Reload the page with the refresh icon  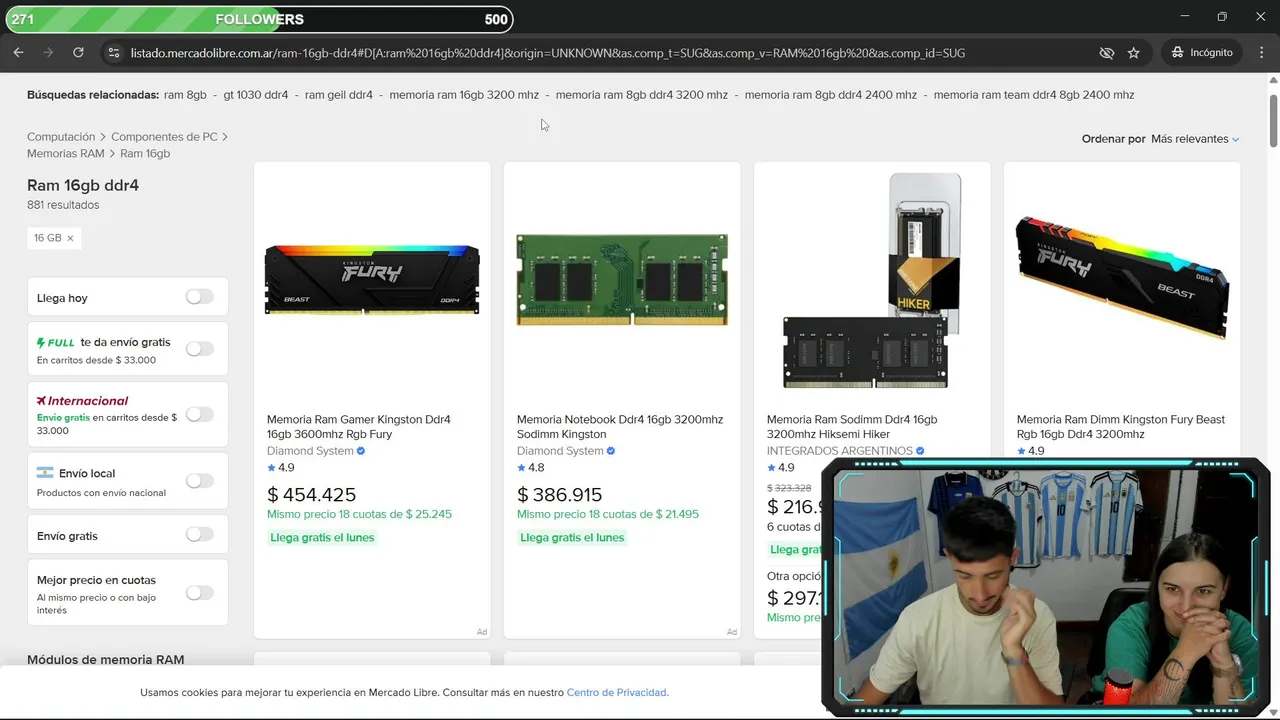(78, 52)
